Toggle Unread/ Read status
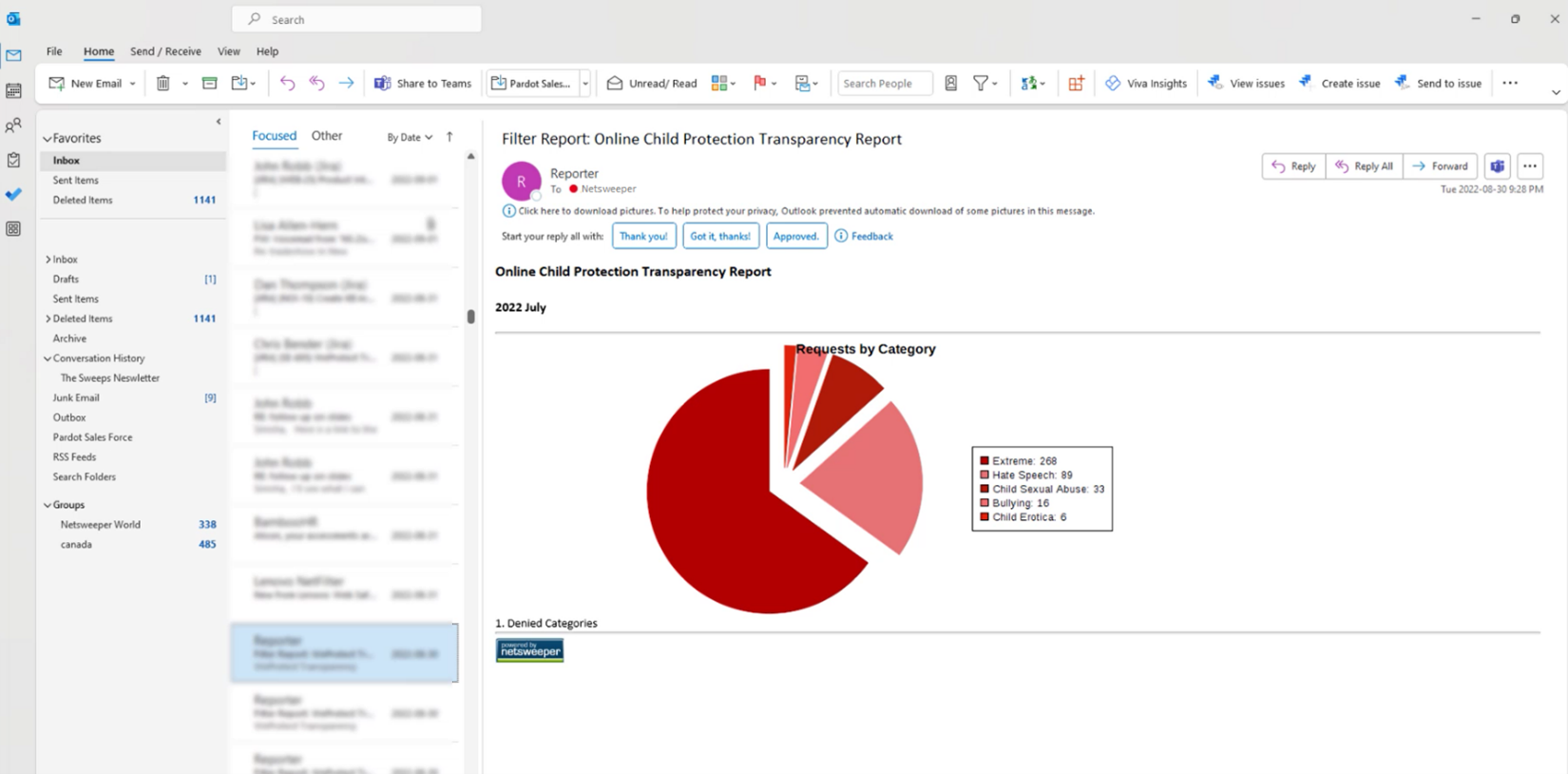The width and height of the screenshot is (1568, 774). tap(652, 84)
